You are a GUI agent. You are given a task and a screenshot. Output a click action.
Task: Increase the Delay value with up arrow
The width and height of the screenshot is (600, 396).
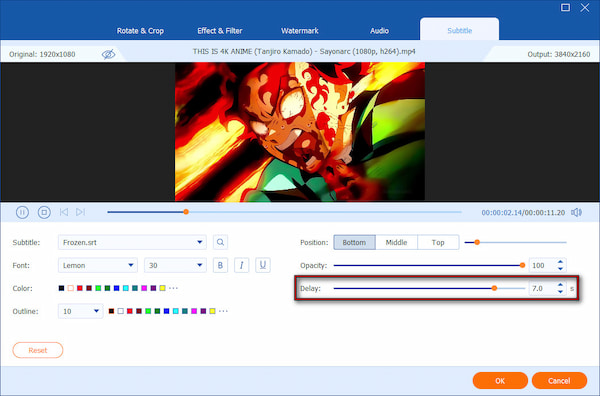[x=560, y=285]
